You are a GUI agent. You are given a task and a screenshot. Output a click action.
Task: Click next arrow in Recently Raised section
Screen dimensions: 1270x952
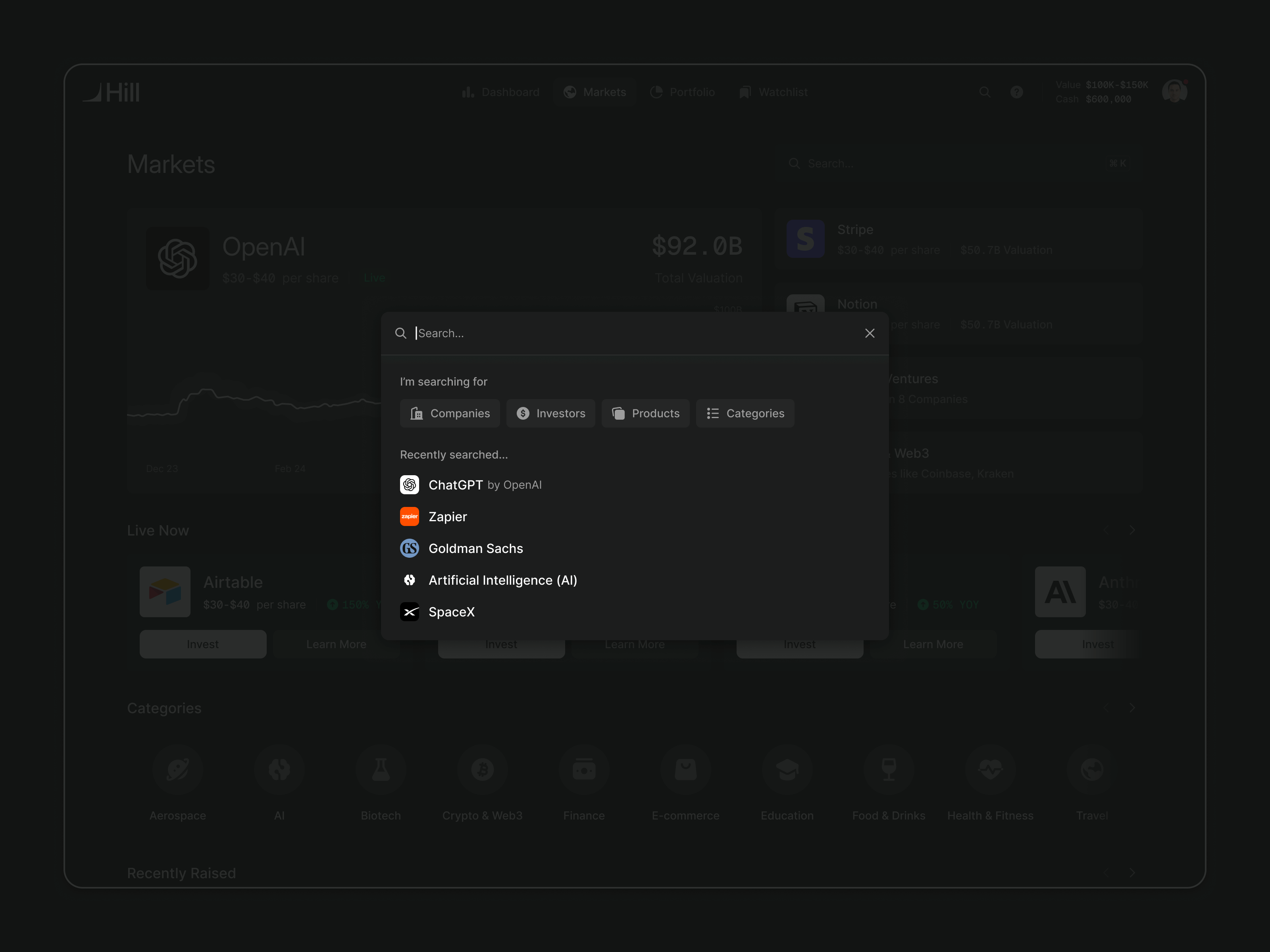1132,873
